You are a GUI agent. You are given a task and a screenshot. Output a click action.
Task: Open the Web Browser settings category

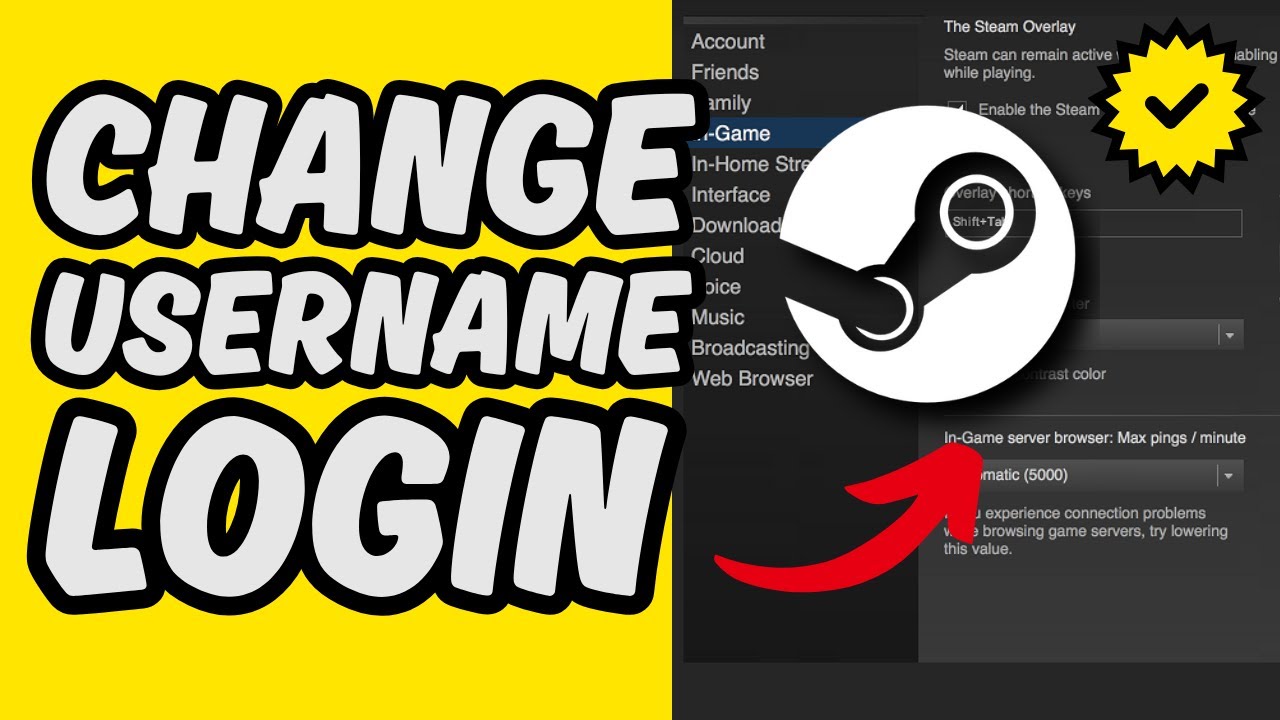tap(752, 379)
